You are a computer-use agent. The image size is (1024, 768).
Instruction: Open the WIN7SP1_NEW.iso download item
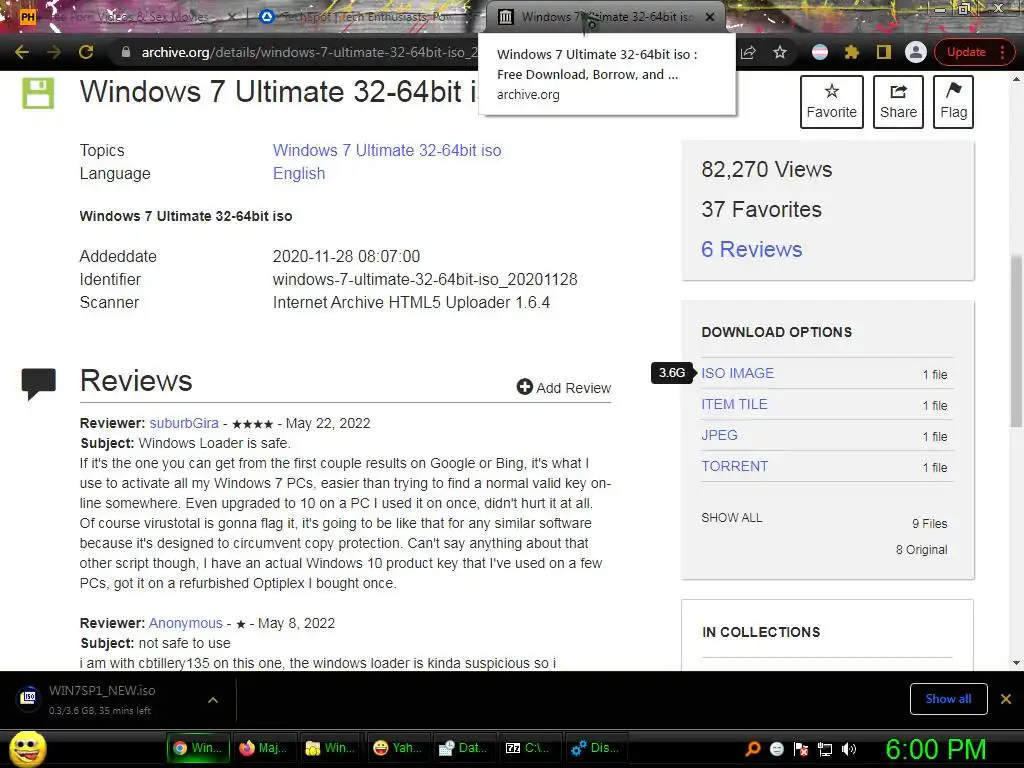tap(101, 699)
